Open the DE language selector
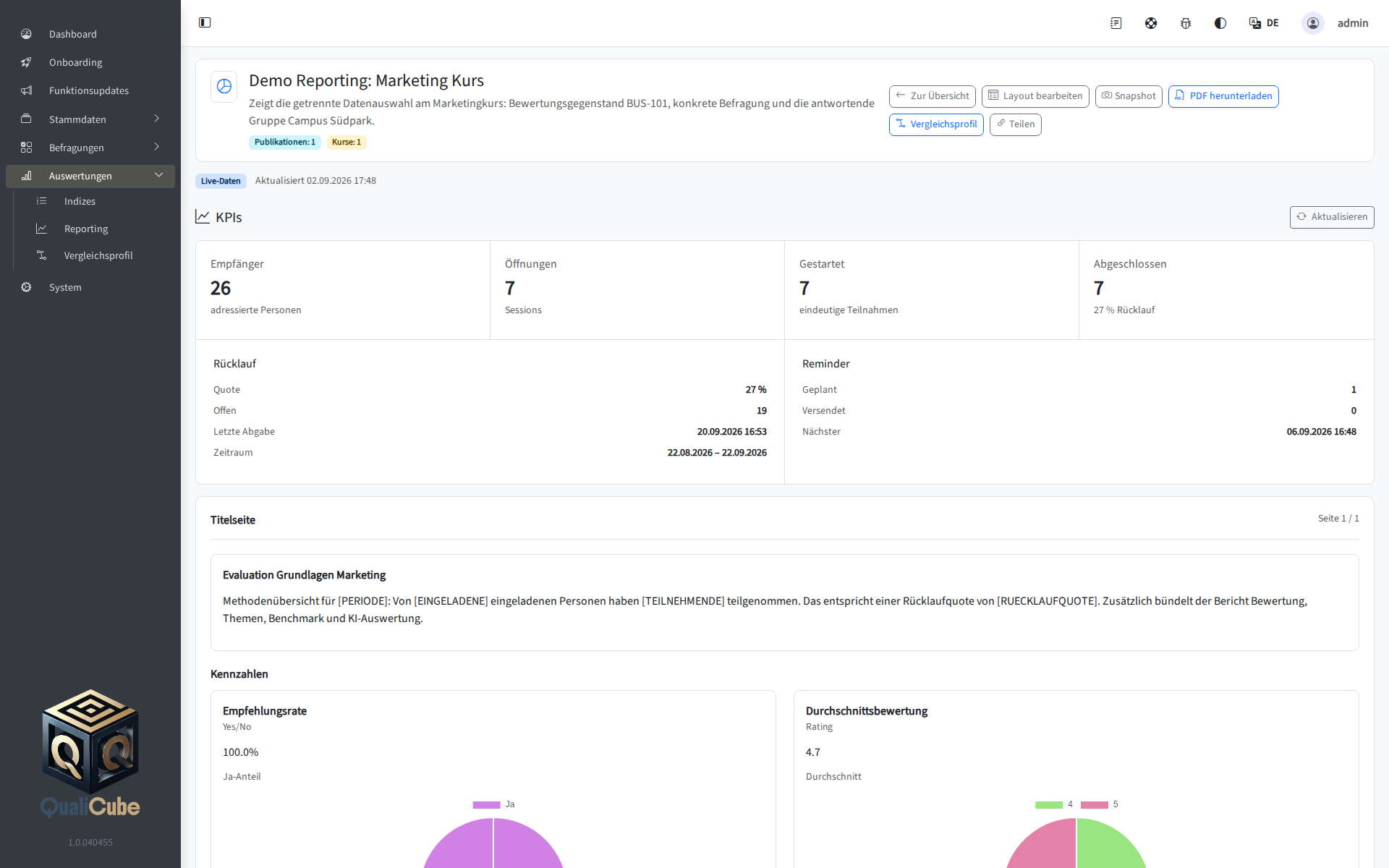The image size is (1389, 868). [x=1264, y=23]
